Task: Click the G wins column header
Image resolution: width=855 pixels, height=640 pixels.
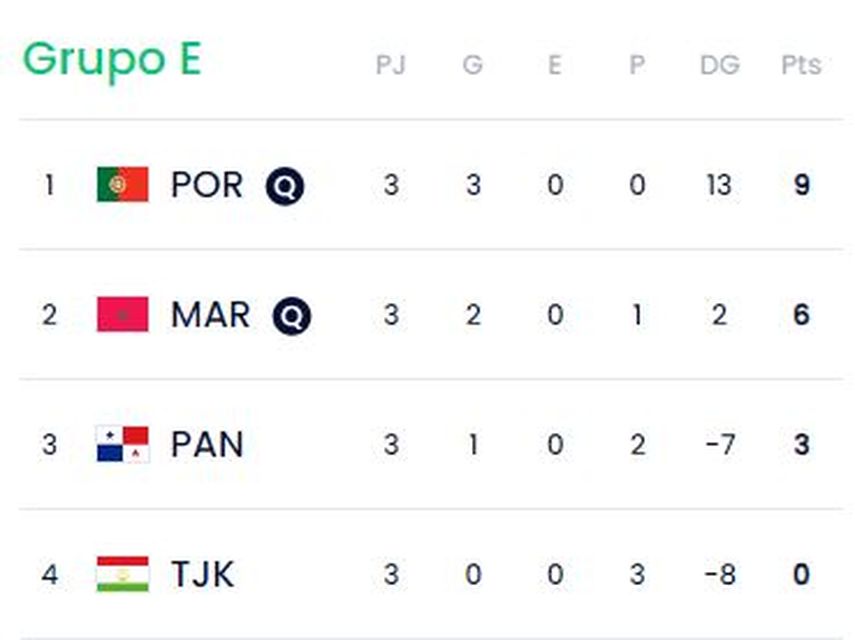Action: [x=472, y=65]
